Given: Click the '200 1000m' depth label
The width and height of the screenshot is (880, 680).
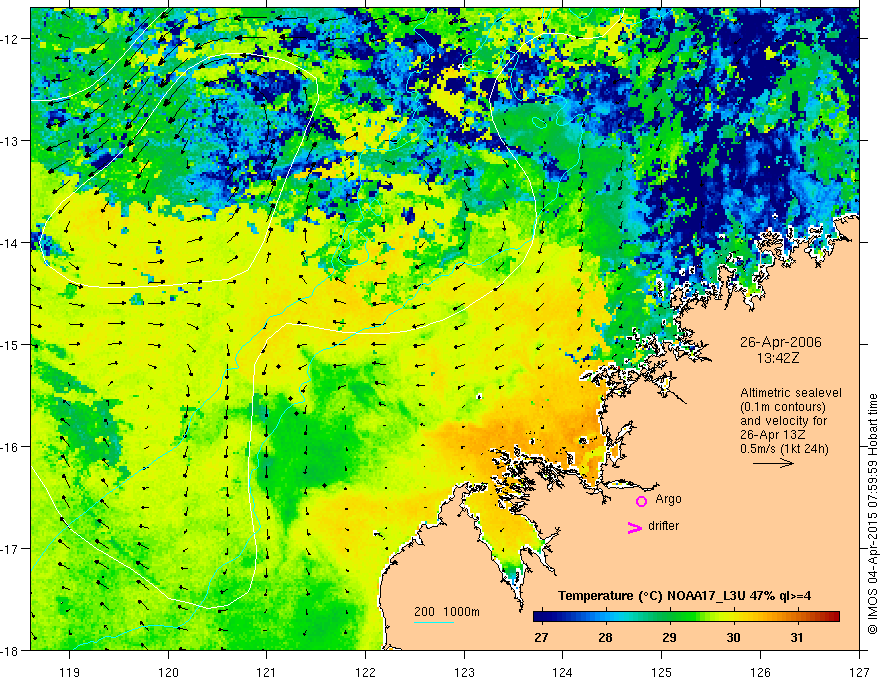Looking at the screenshot, I should click(447, 612).
